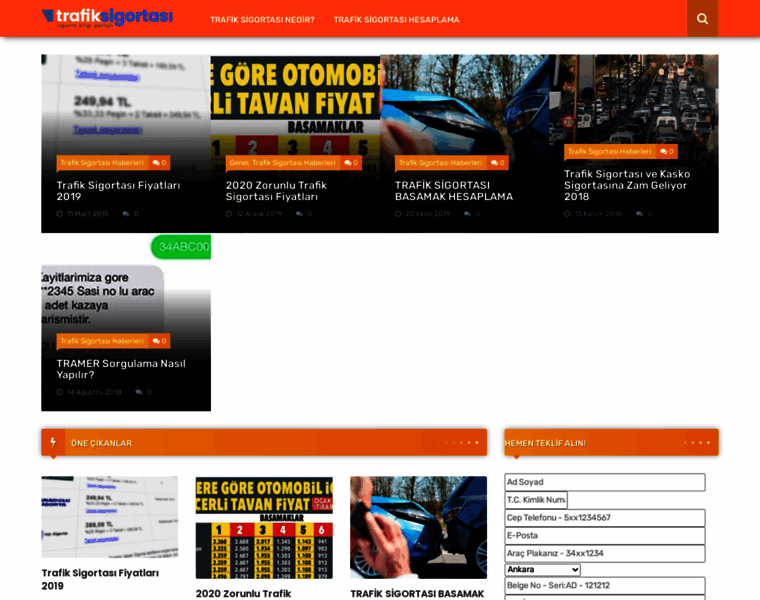The width and height of the screenshot is (760, 600).
Task: Open Trafik Sigortası ve Kasko Zam Geliyor 2018
Action: coord(627,185)
